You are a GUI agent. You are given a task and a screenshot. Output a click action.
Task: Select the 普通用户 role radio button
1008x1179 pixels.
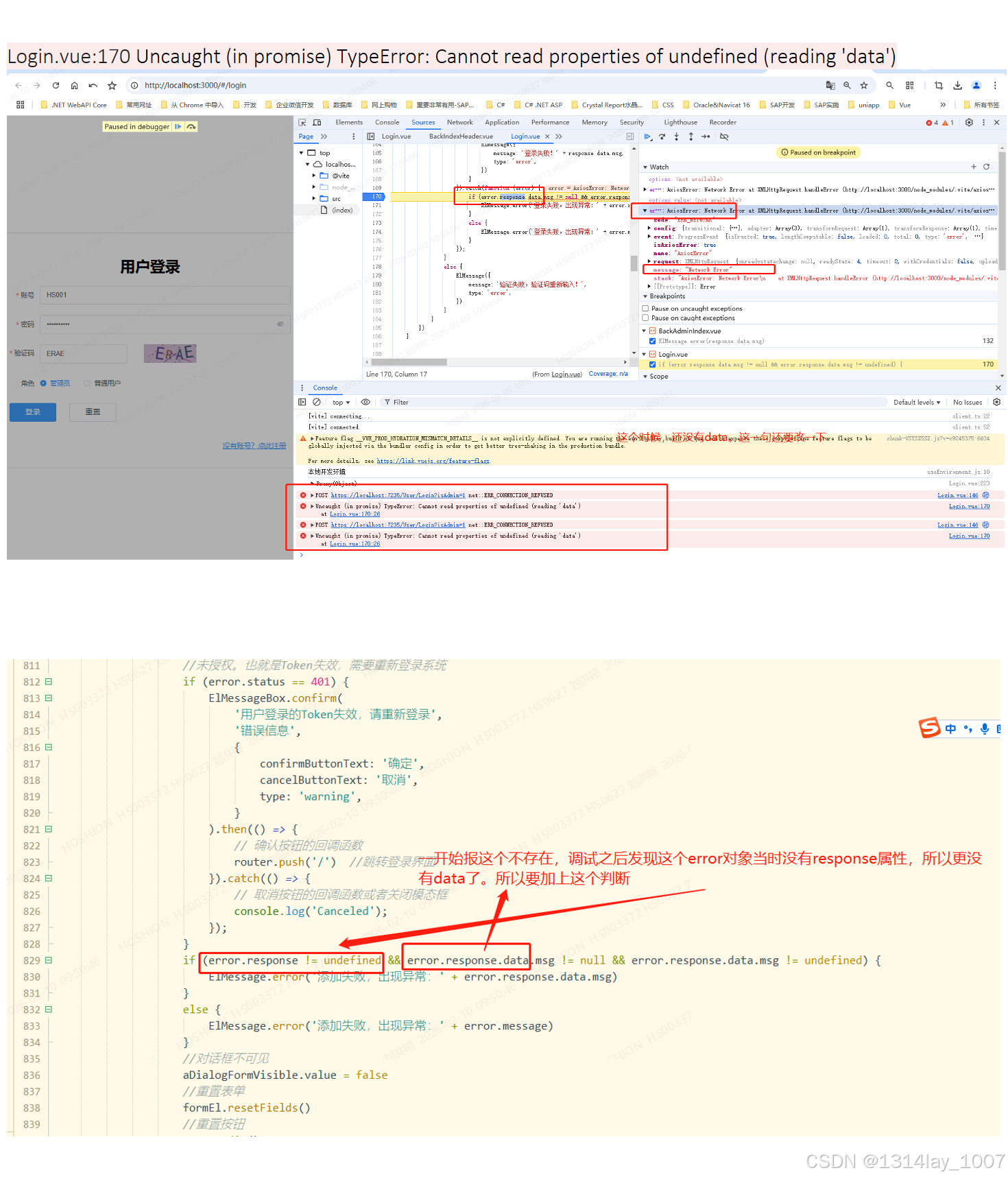pyautogui.click(x=87, y=383)
